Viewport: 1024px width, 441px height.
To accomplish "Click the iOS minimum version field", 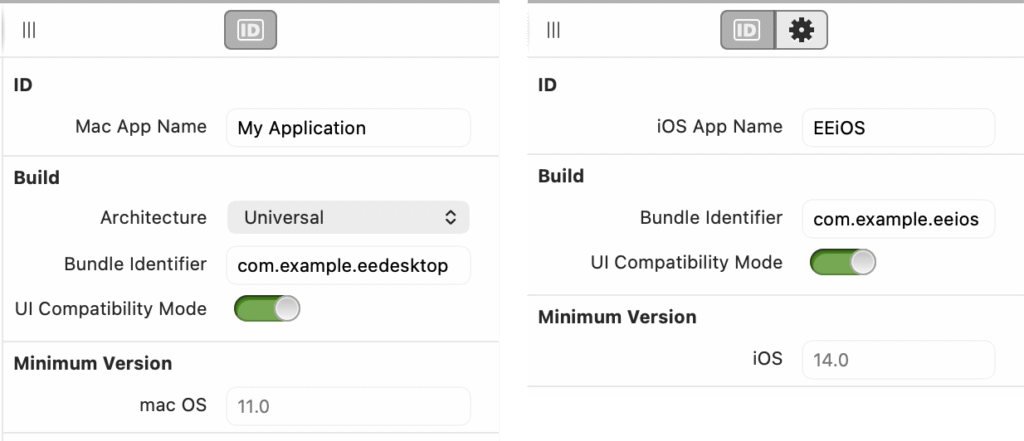I will tap(898, 359).
